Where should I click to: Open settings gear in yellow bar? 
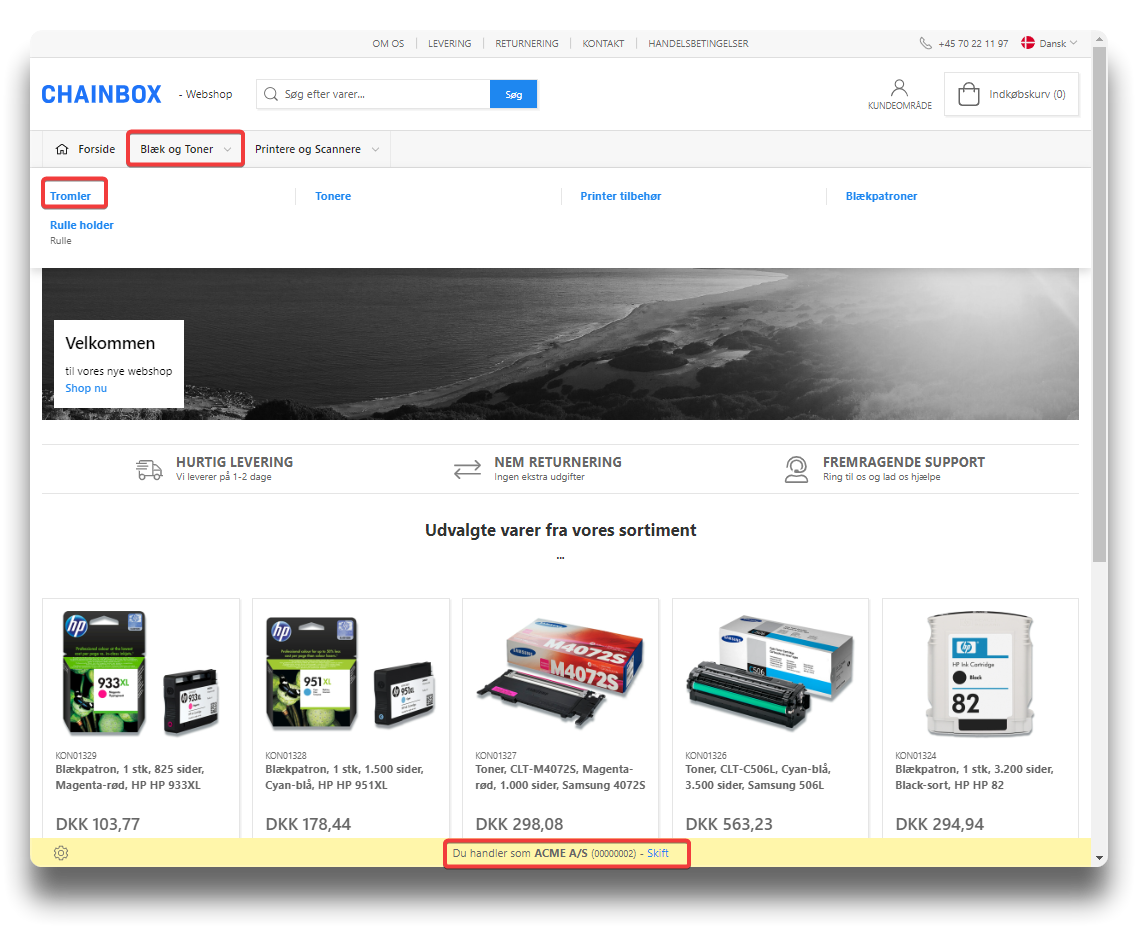61,853
